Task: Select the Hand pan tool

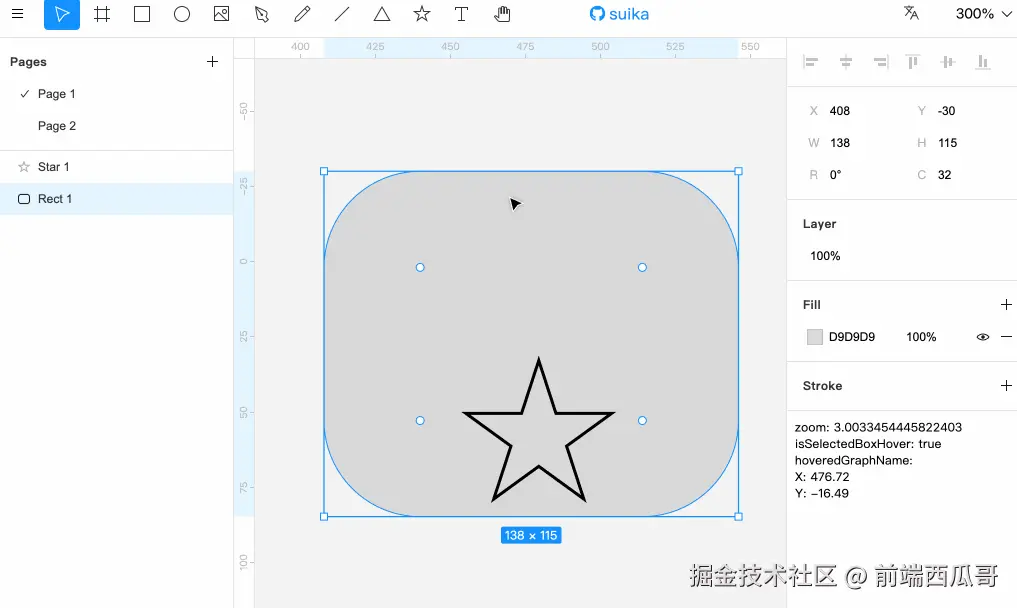Action: coord(502,14)
